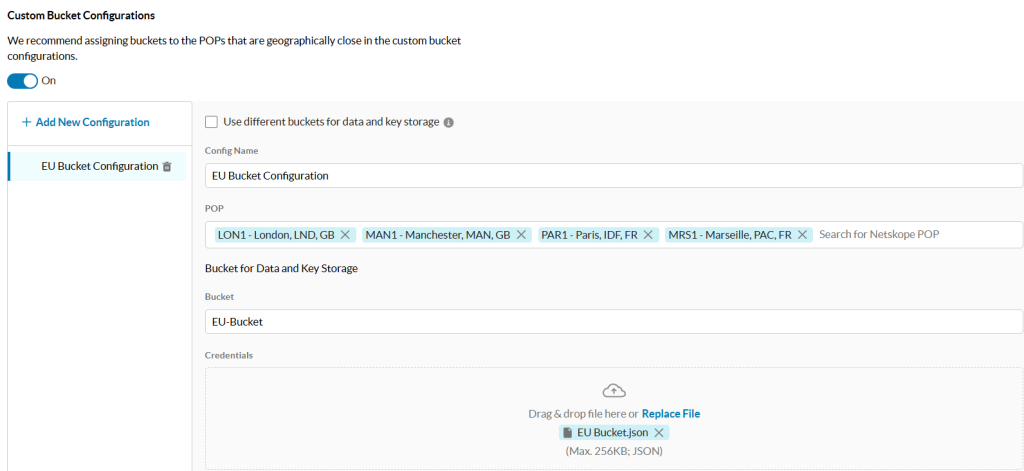Click the credentials drag and drop area

pyautogui.click(x=614, y=418)
